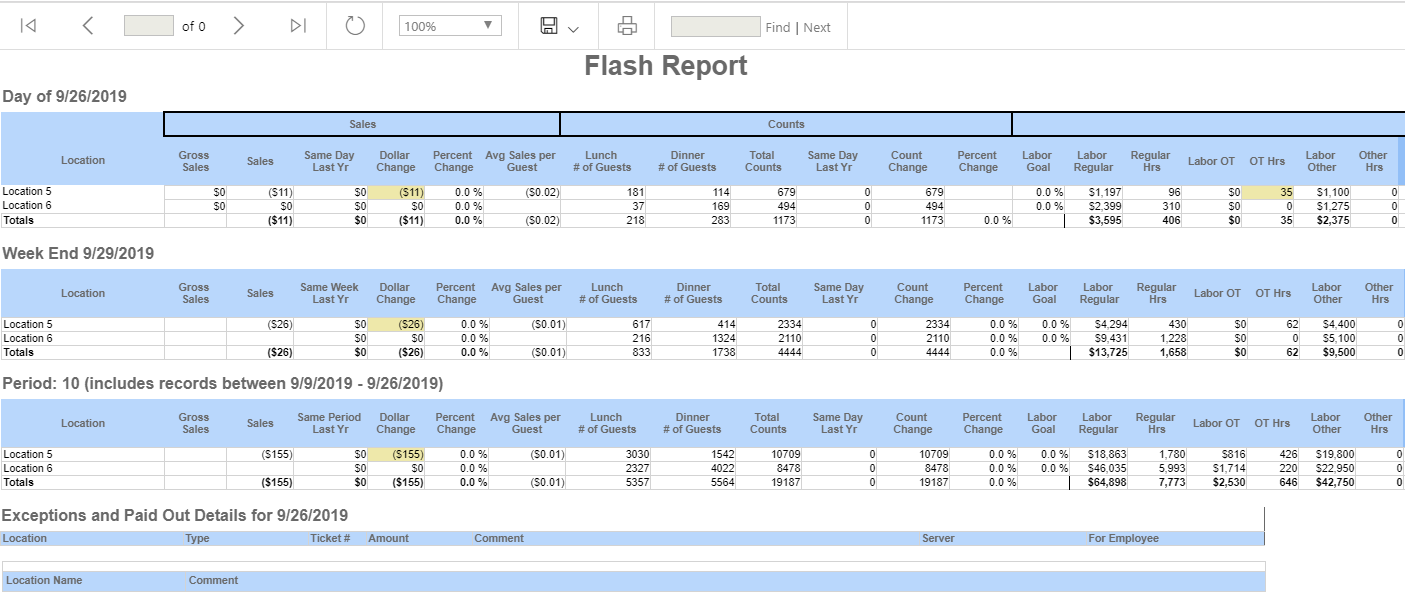Click Location 6 in the Period table
Image resolution: width=1405 pixels, height=605 pixels.
point(27,468)
